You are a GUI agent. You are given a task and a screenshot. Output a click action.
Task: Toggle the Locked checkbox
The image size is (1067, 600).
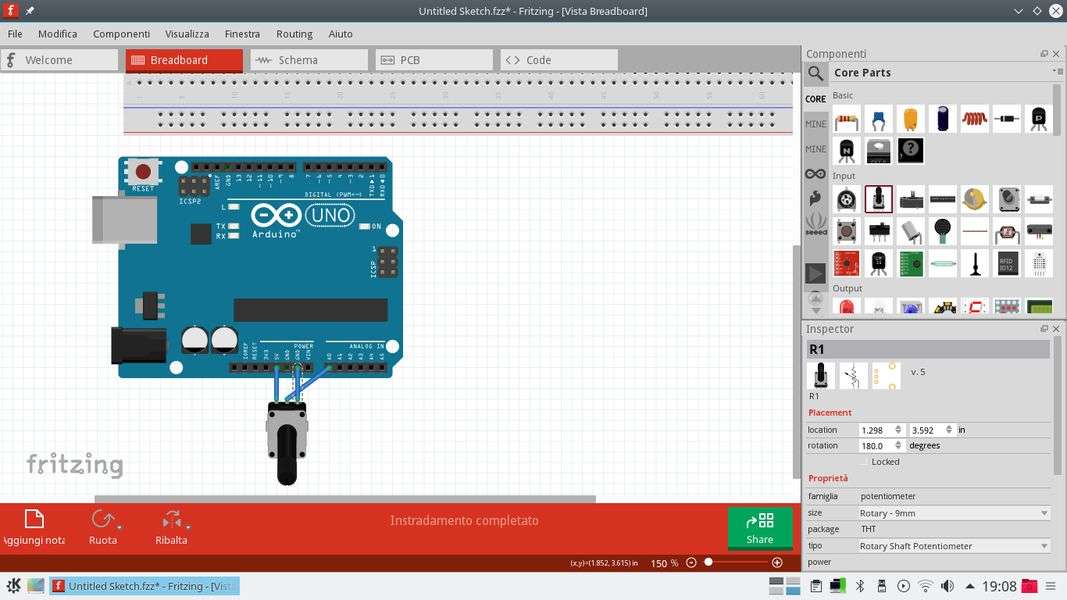point(864,462)
